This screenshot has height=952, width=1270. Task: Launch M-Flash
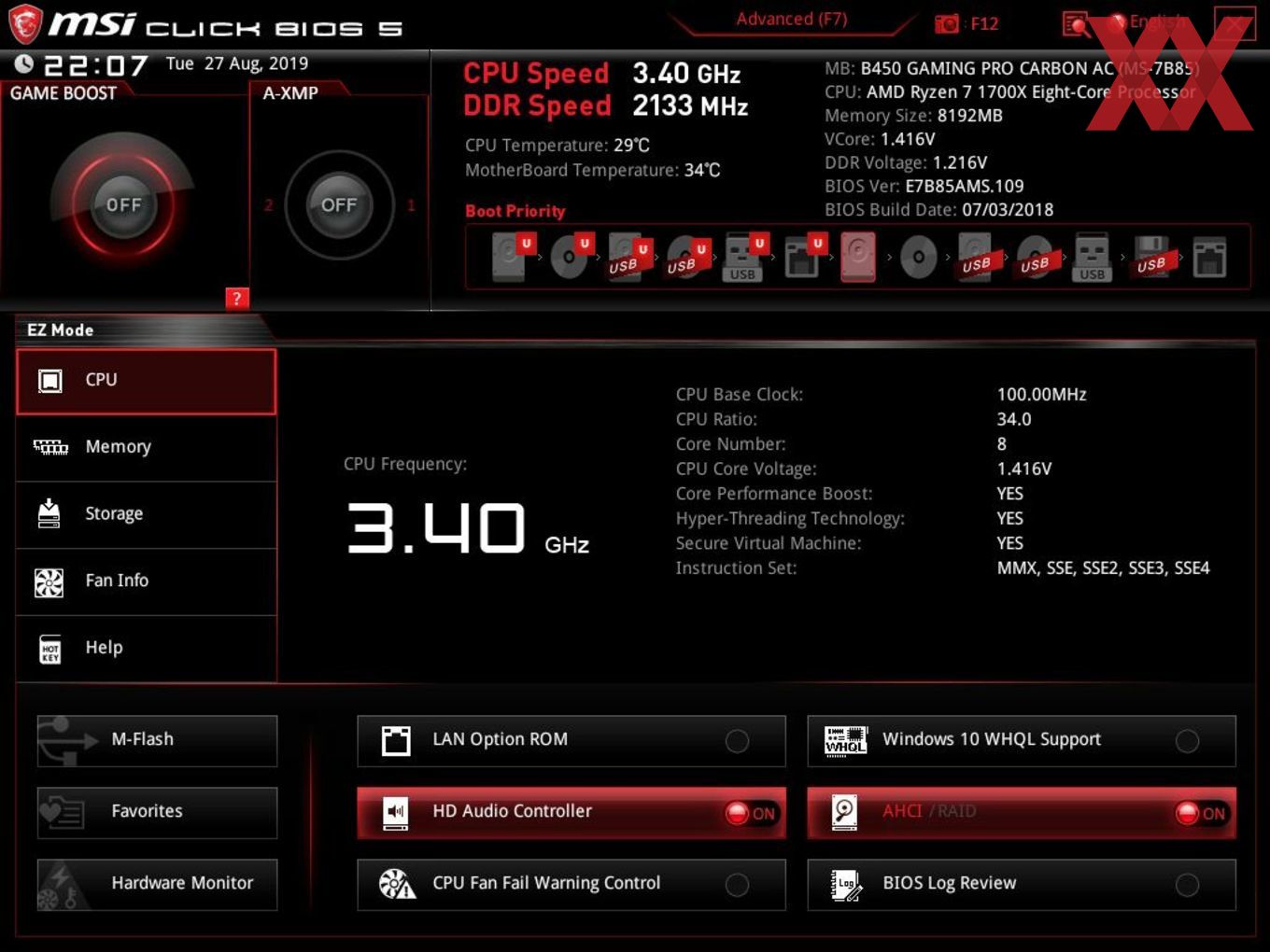tap(157, 741)
